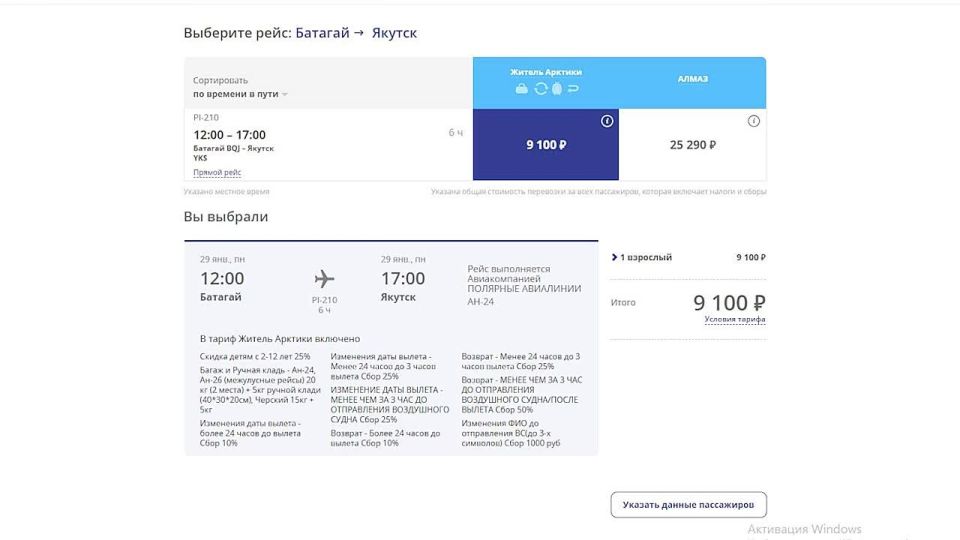Screen dimensions: 960x540
Task: Expand the 1 взрослый price breakdown
Action: click(641, 257)
